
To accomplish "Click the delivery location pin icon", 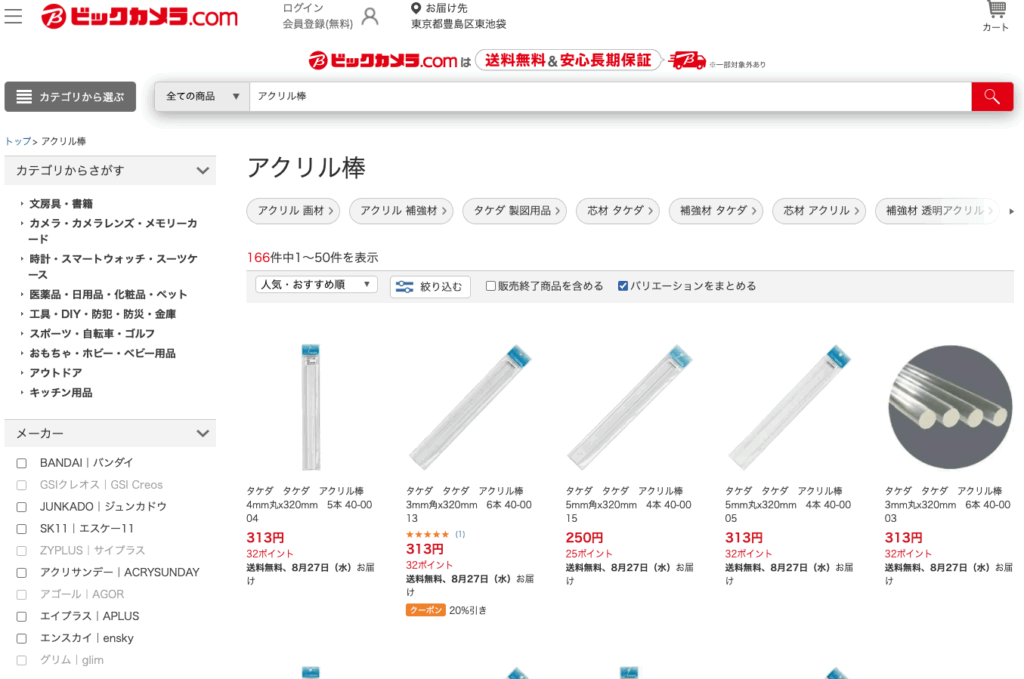I will pyautogui.click(x=416, y=8).
